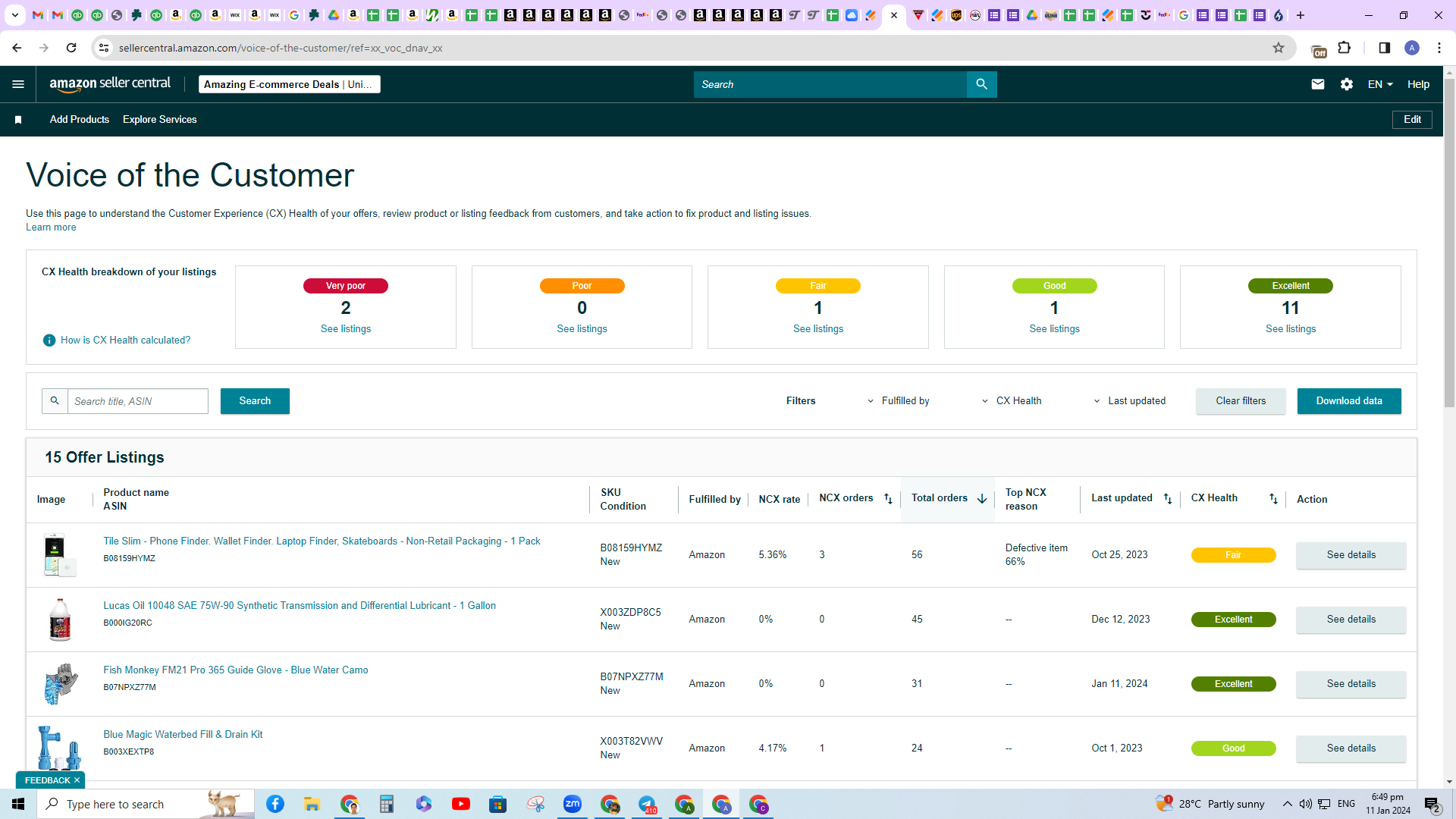This screenshot has height=819, width=1456.
Task: See listings under Good
Action: pyautogui.click(x=1054, y=329)
